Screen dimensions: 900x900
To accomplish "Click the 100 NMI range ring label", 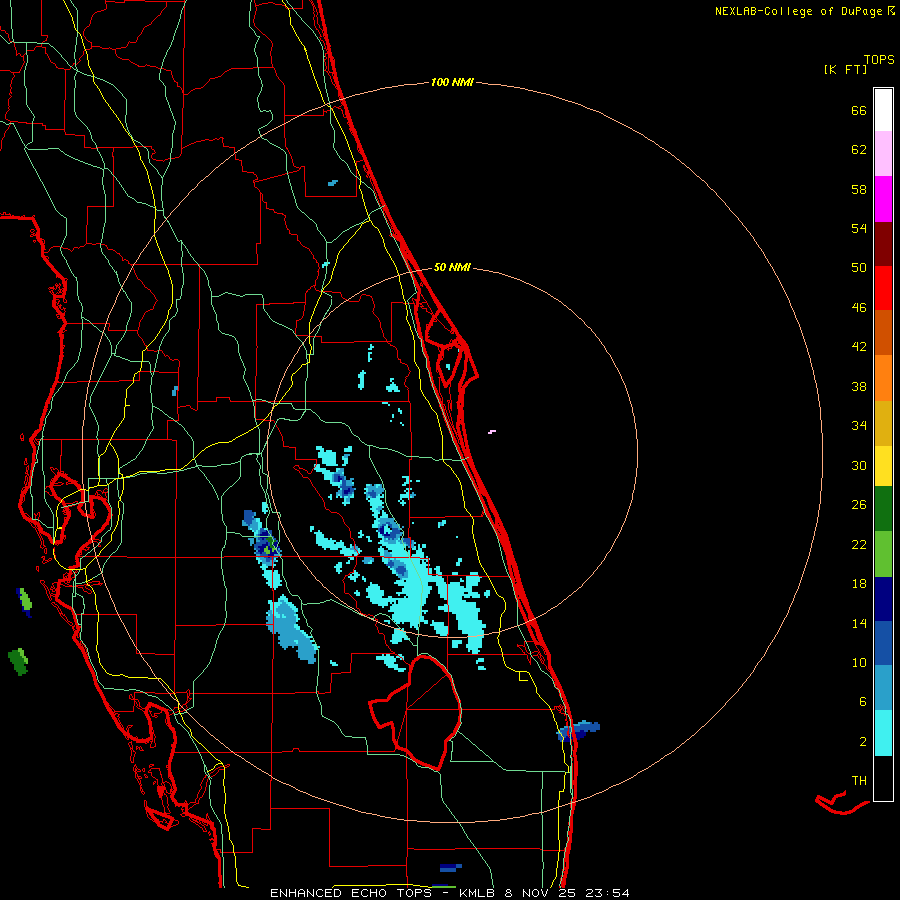I will click(452, 83).
